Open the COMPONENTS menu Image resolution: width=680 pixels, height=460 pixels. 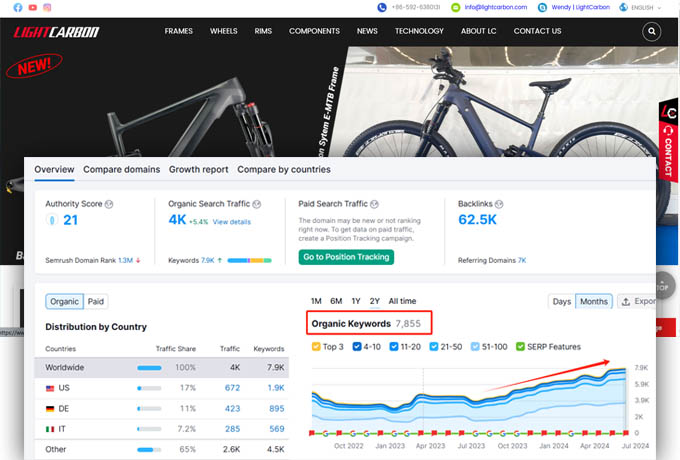coord(314,31)
